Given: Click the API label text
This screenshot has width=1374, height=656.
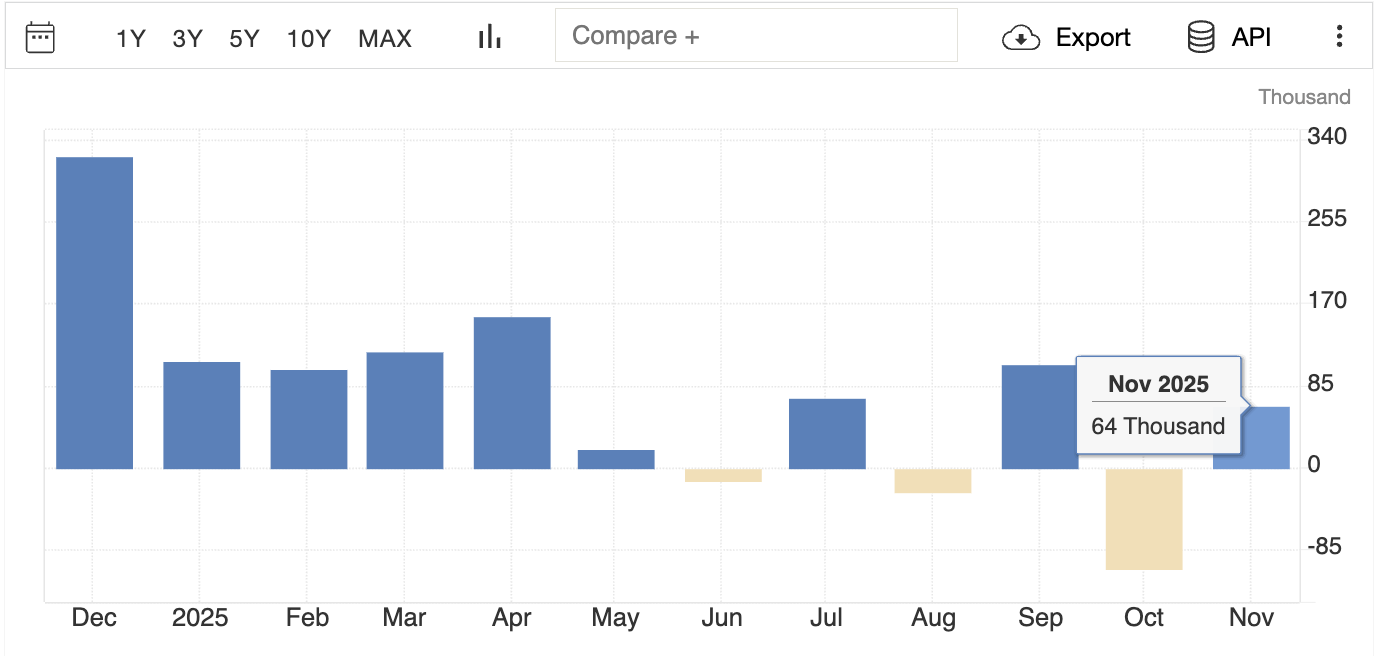Looking at the screenshot, I should click(1250, 35).
